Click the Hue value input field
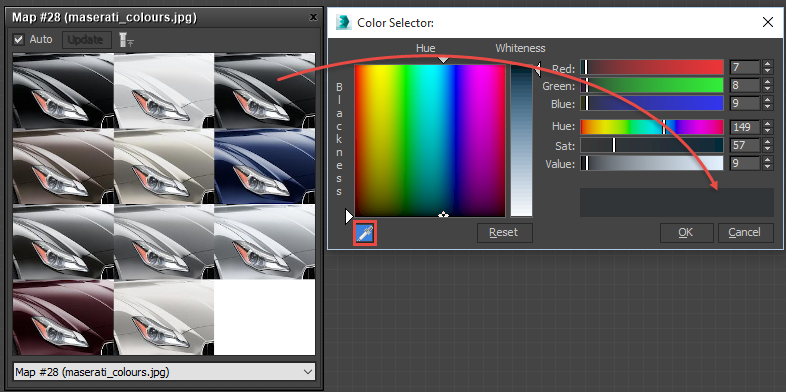Screen dimensions: 786x392 745,127
